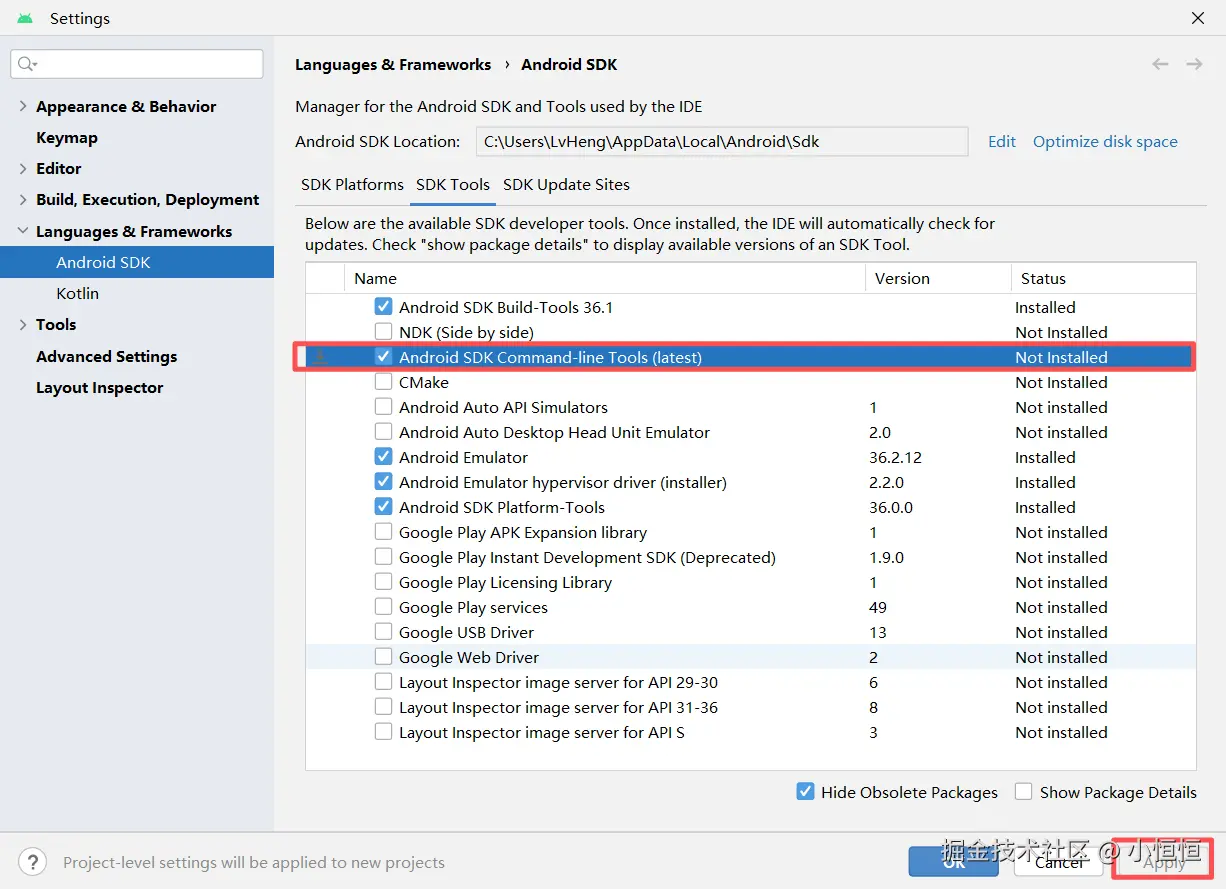
Task: Enable Show Package Details
Action: point(1023,791)
